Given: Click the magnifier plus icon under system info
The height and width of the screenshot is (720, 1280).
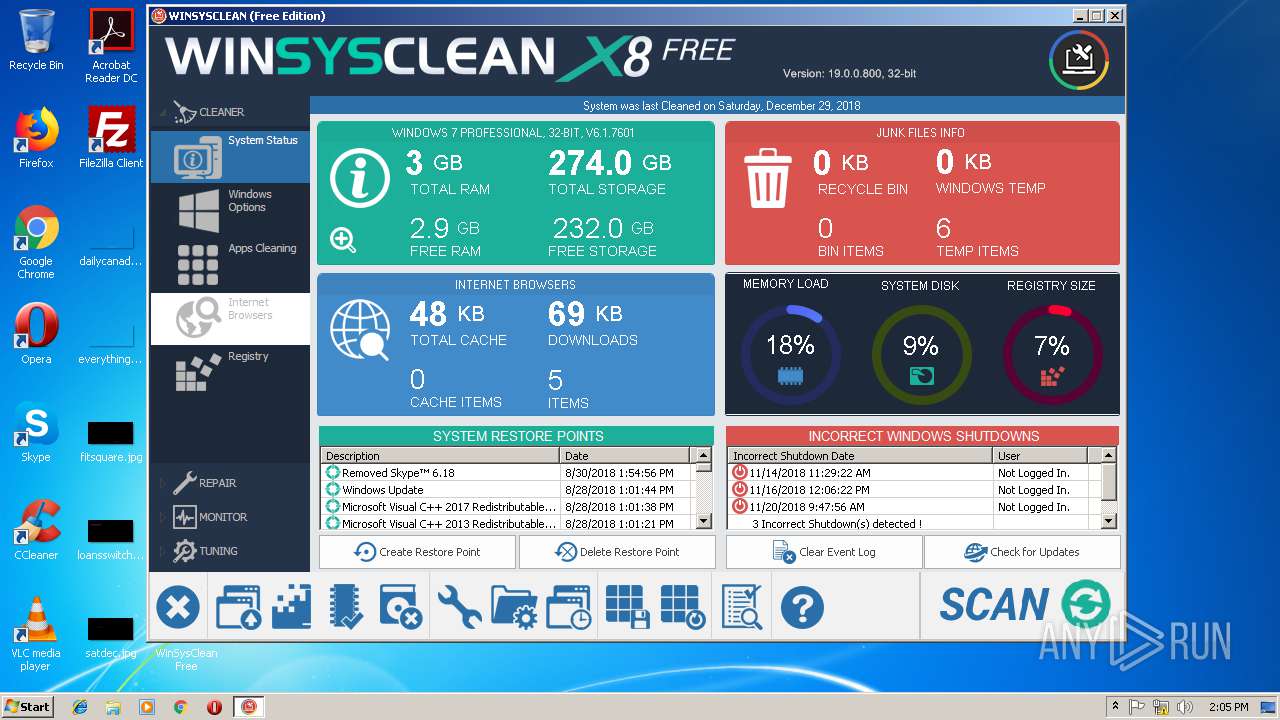Looking at the screenshot, I should (x=343, y=240).
